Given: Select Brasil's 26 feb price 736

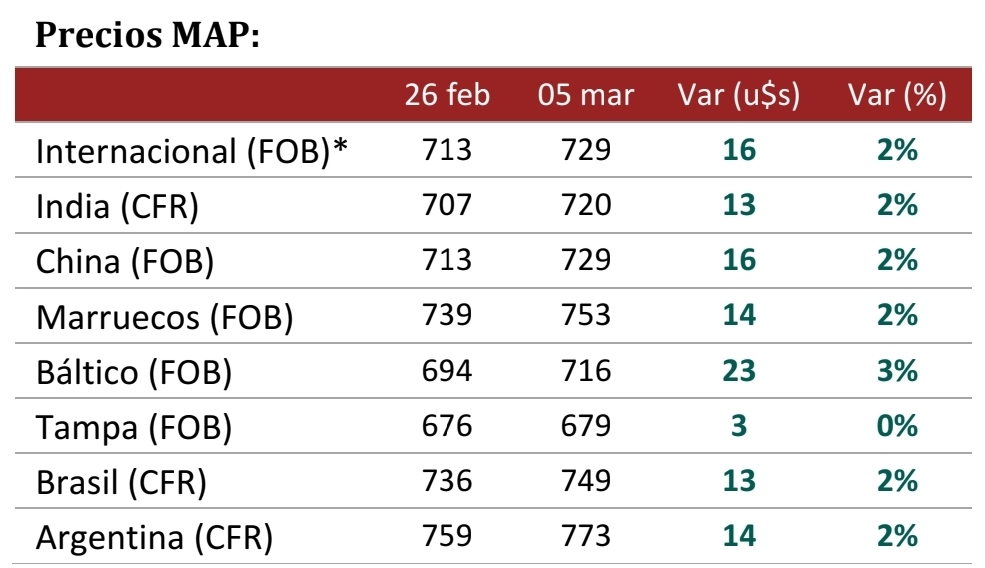Looking at the screenshot, I should [x=447, y=481].
